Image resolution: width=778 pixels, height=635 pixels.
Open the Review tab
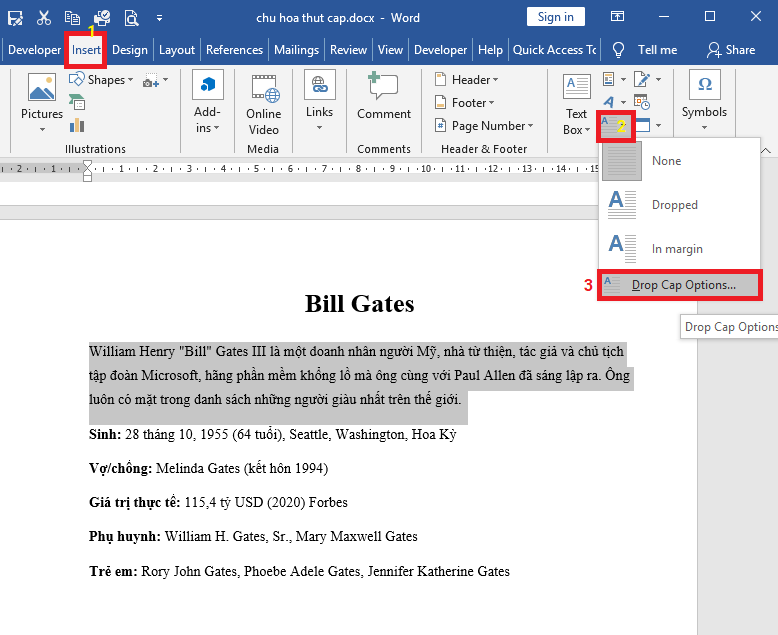coord(348,50)
